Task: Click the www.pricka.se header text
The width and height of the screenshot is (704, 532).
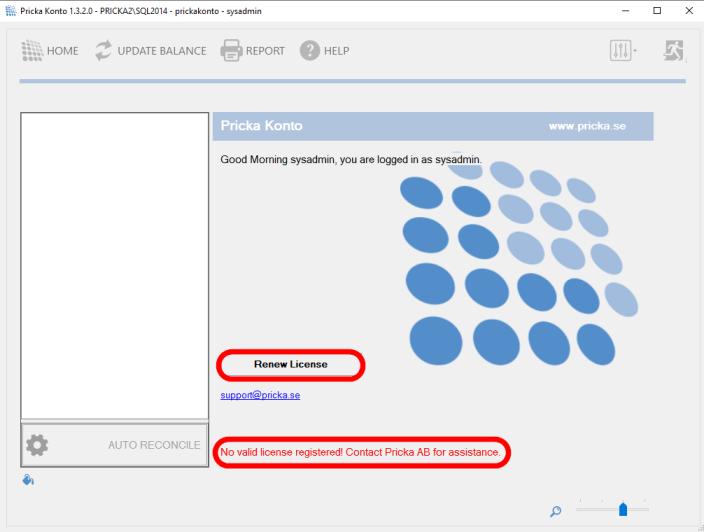Action: pyautogui.click(x=587, y=126)
